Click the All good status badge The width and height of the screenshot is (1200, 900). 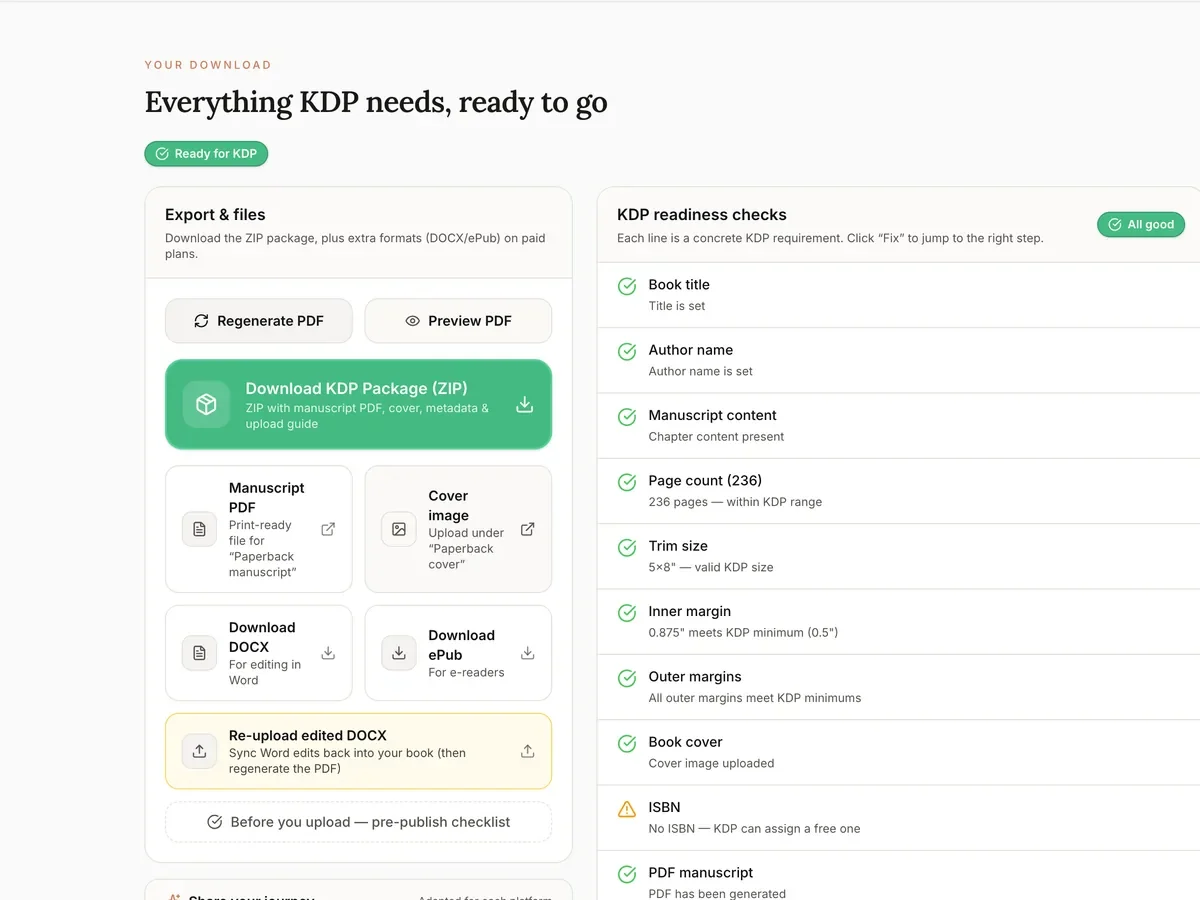pyautogui.click(x=1141, y=225)
